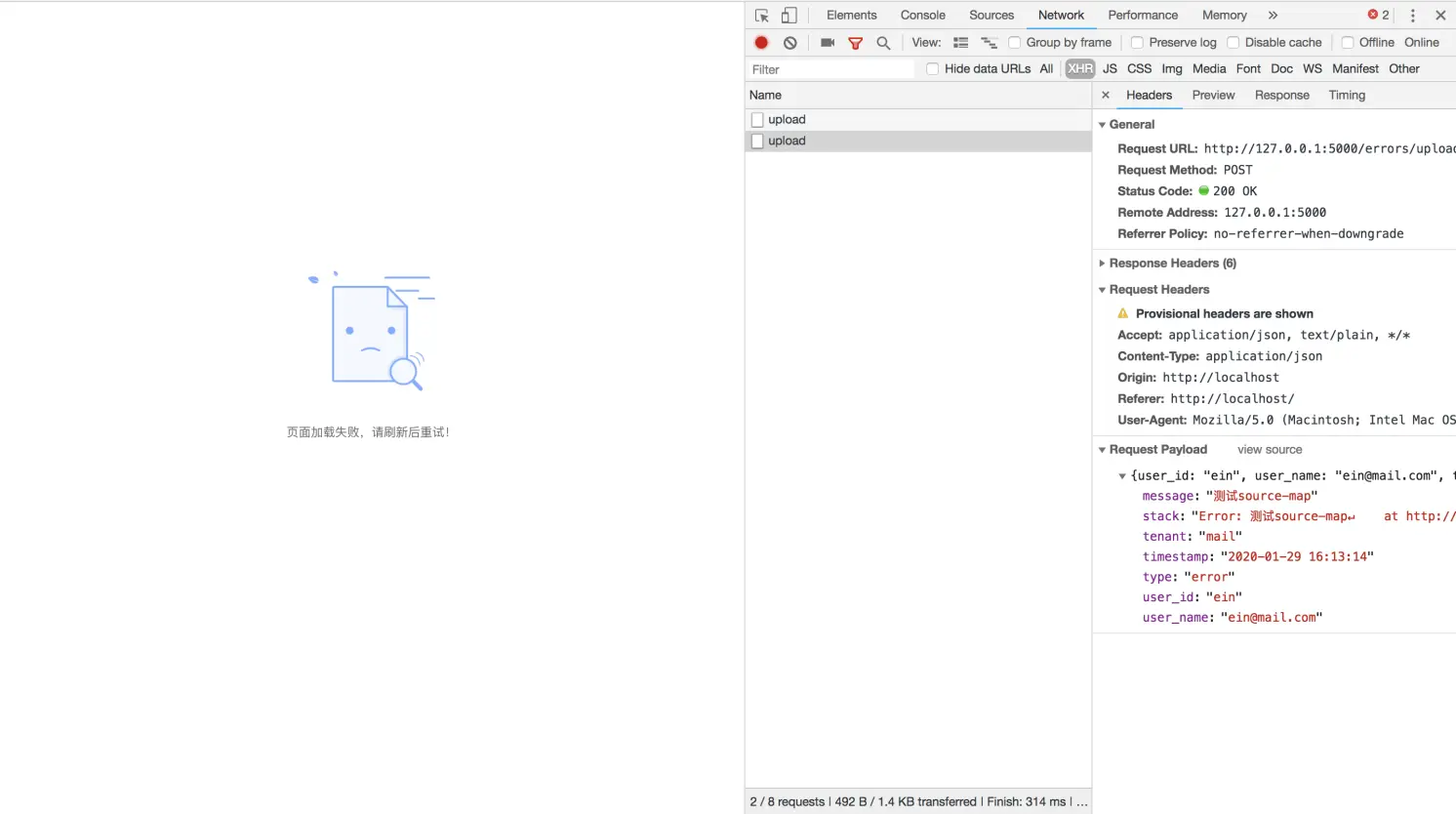The height and width of the screenshot is (814, 1456).
Task: Switch to the Performance tab
Action: click(x=1143, y=16)
